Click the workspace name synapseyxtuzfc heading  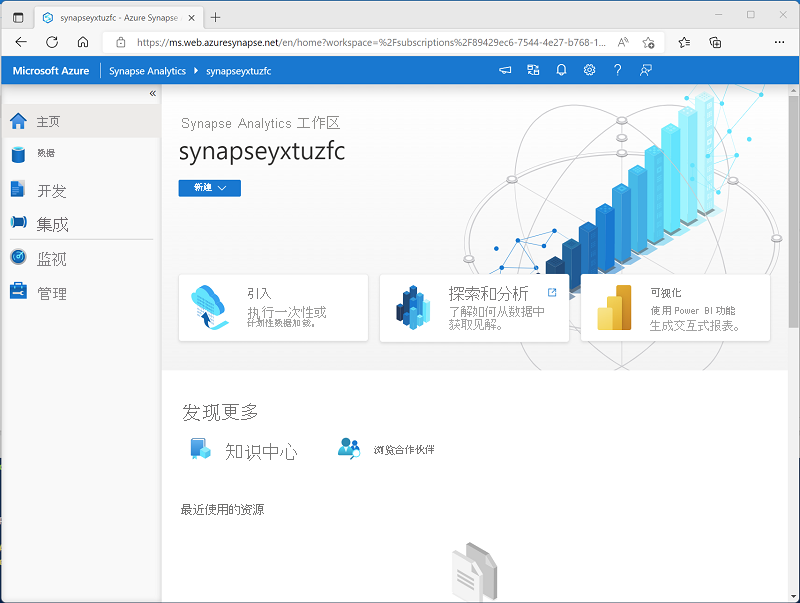[262, 152]
